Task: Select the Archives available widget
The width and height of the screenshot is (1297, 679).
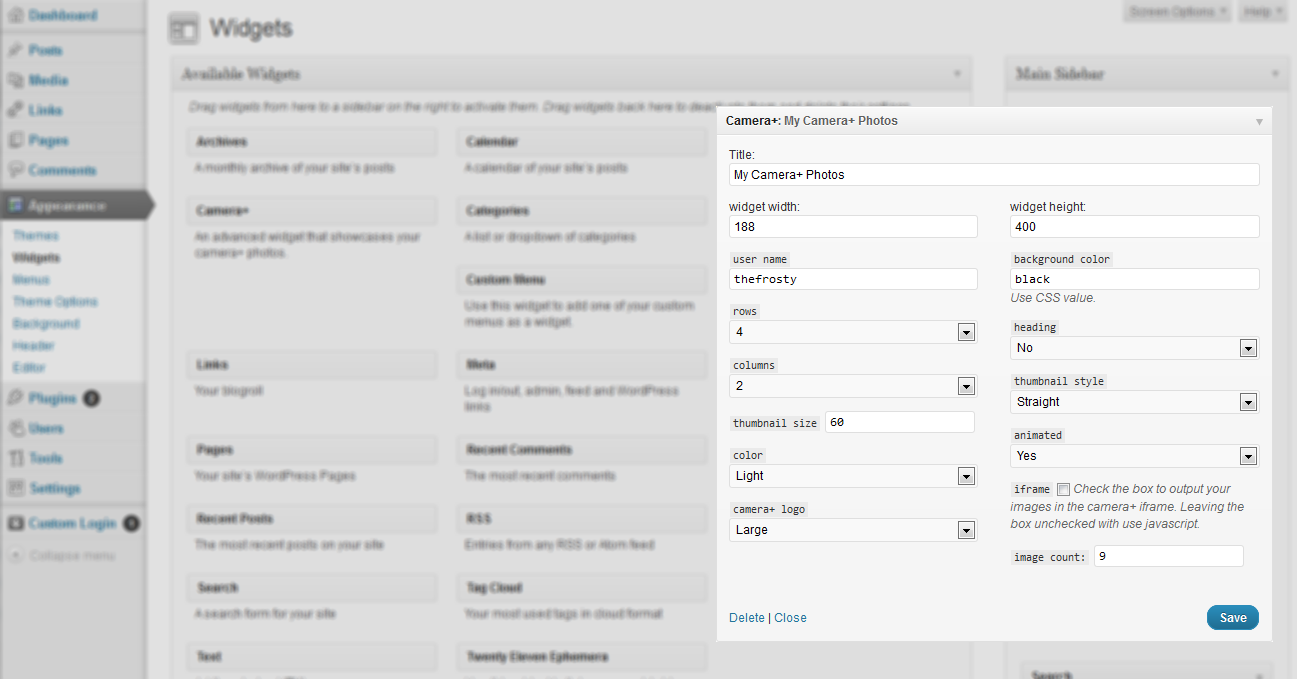Action: (312, 142)
